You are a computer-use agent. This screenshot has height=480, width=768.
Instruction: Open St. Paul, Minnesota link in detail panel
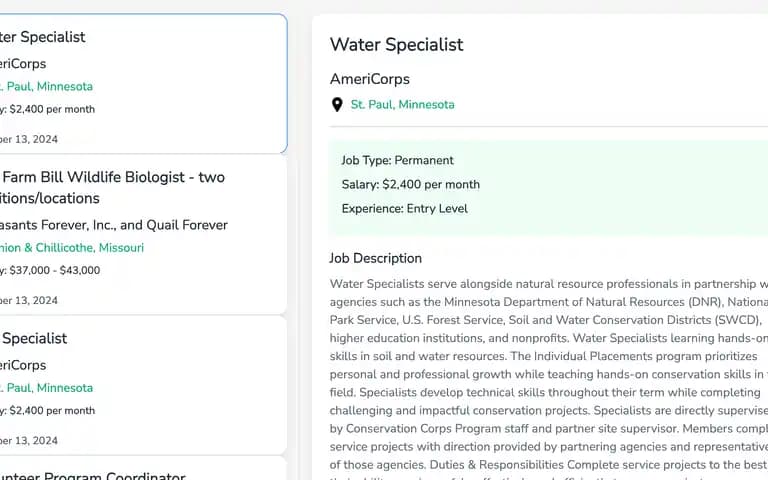[x=402, y=104]
